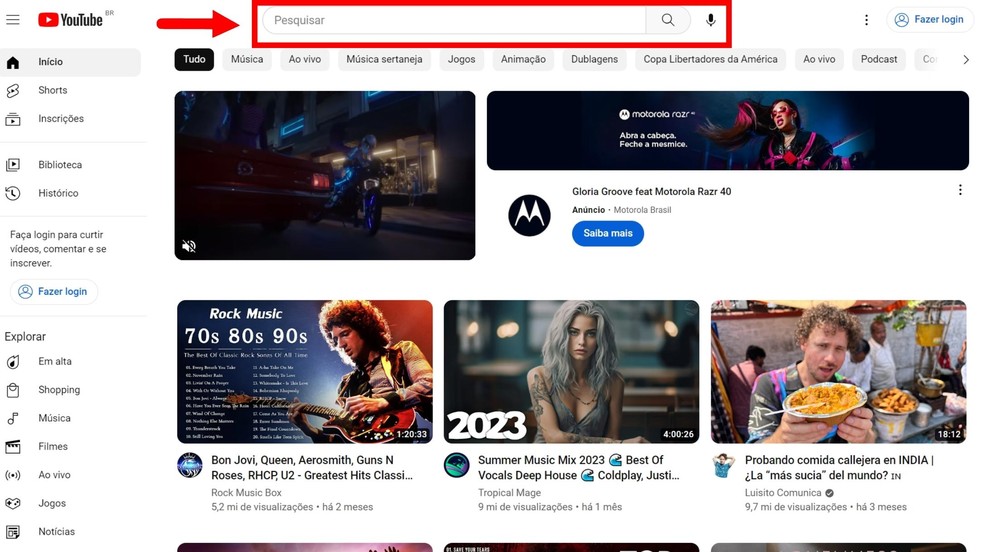Visit Rock Music Box channel name

pos(246,493)
